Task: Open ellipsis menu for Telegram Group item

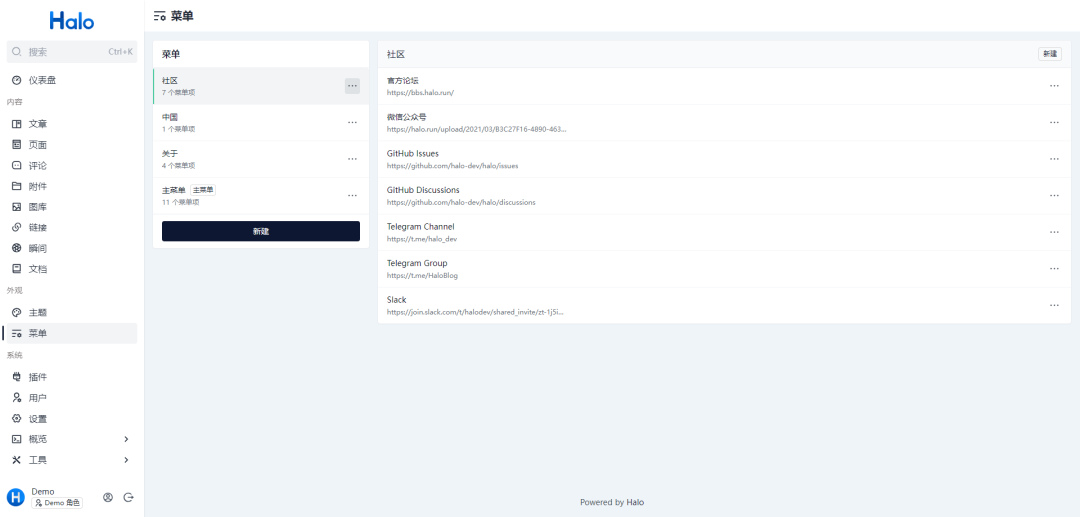Action: click(1054, 268)
